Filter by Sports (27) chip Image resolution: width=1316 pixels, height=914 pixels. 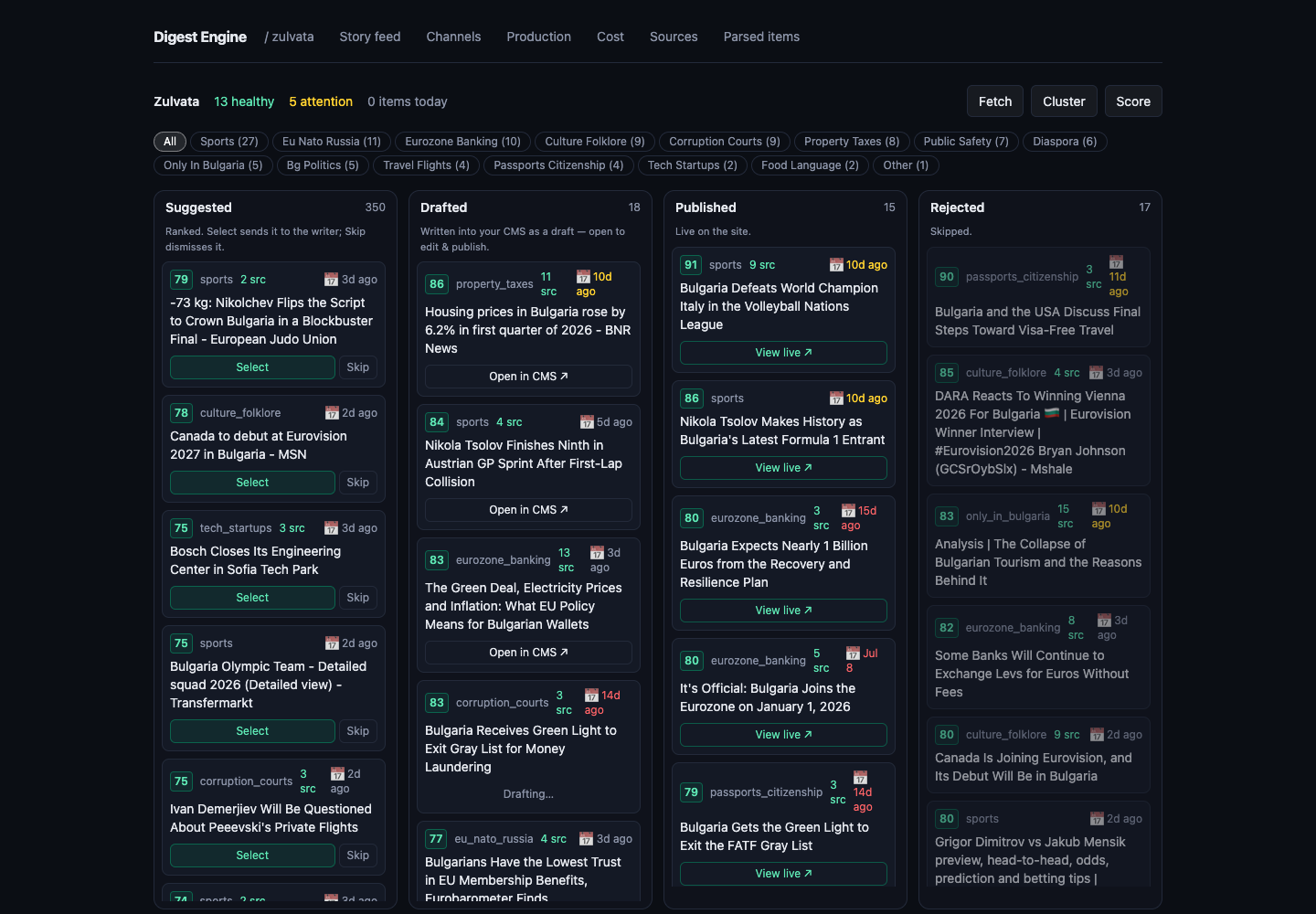[229, 142]
